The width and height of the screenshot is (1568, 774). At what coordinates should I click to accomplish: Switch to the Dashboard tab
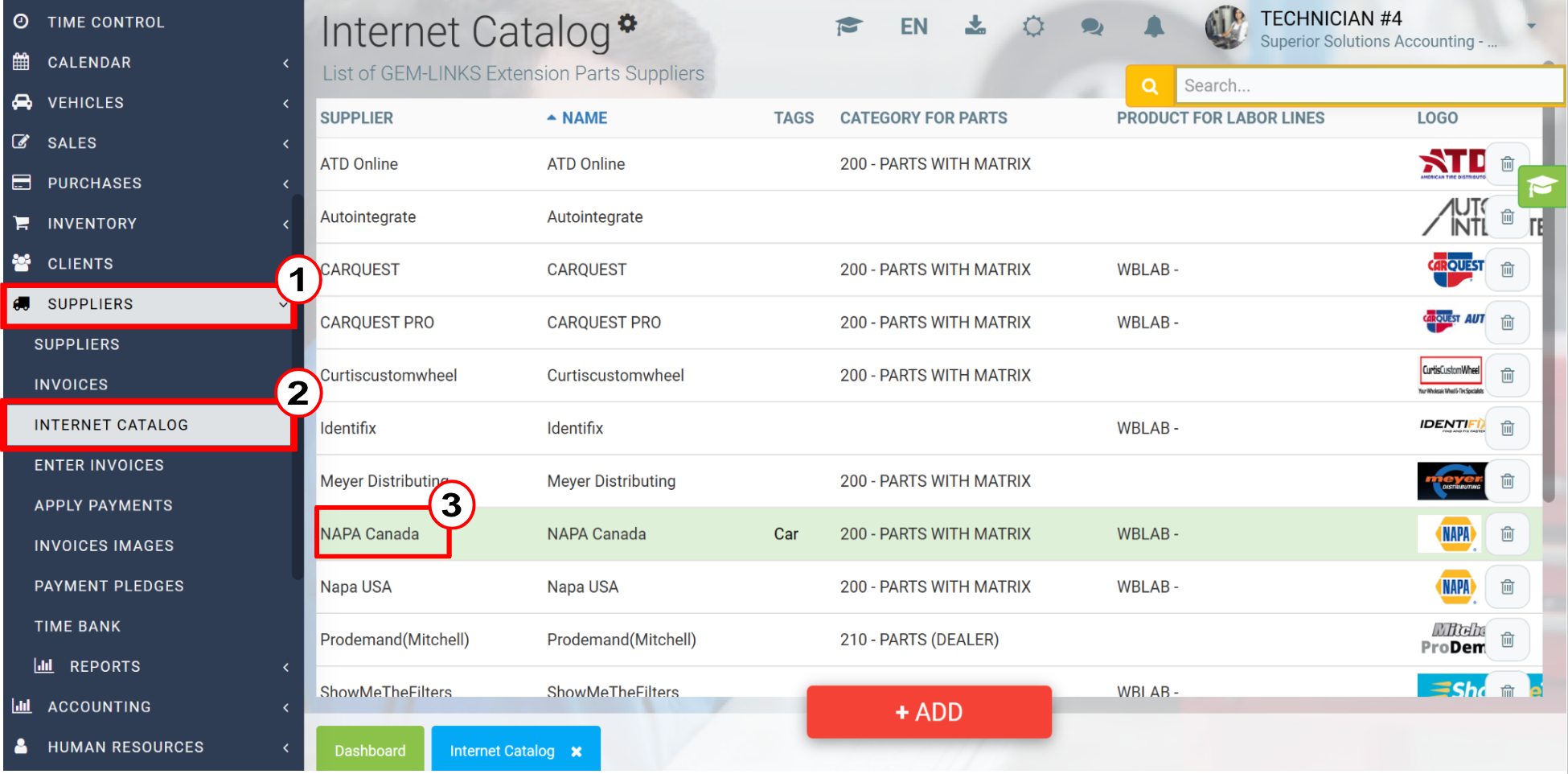(x=370, y=750)
